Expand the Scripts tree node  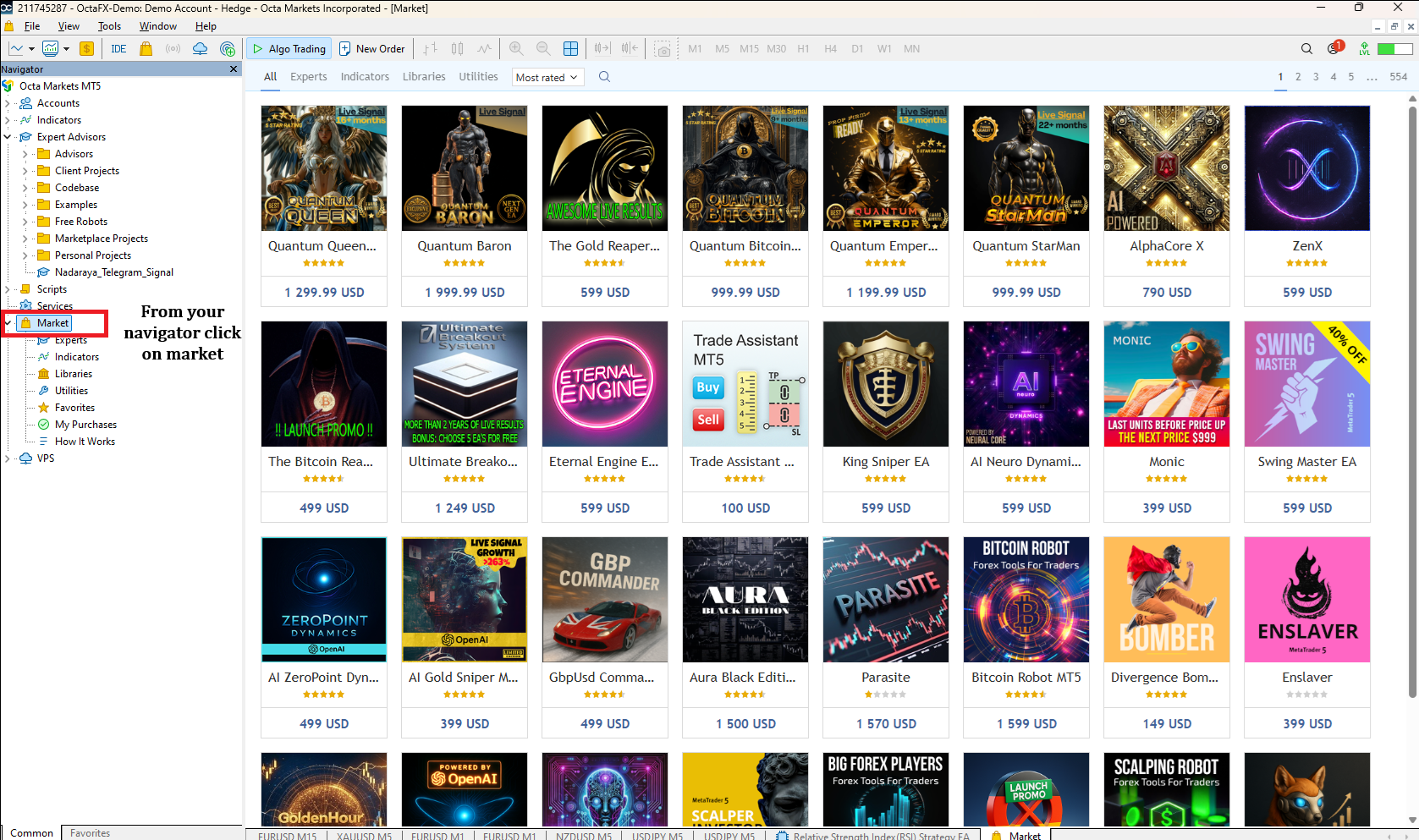[x=8, y=289]
